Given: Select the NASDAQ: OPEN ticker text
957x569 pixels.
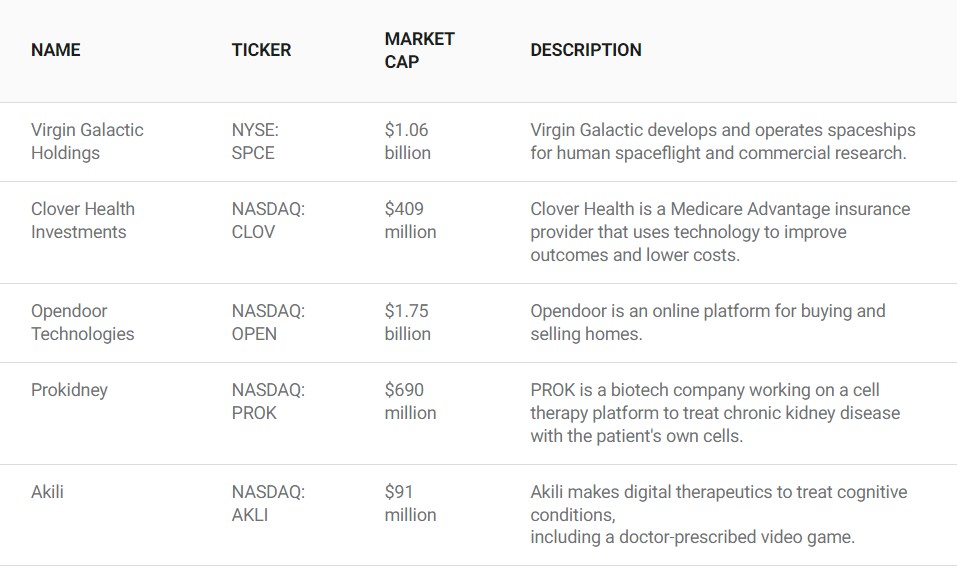Looking at the screenshot, I should [268, 322].
